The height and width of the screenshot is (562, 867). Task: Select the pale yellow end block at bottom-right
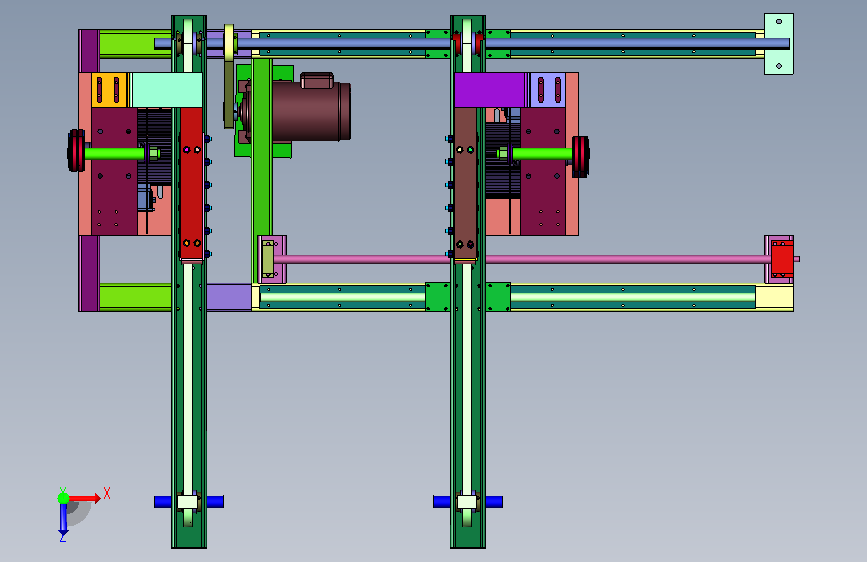(x=774, y=298)
